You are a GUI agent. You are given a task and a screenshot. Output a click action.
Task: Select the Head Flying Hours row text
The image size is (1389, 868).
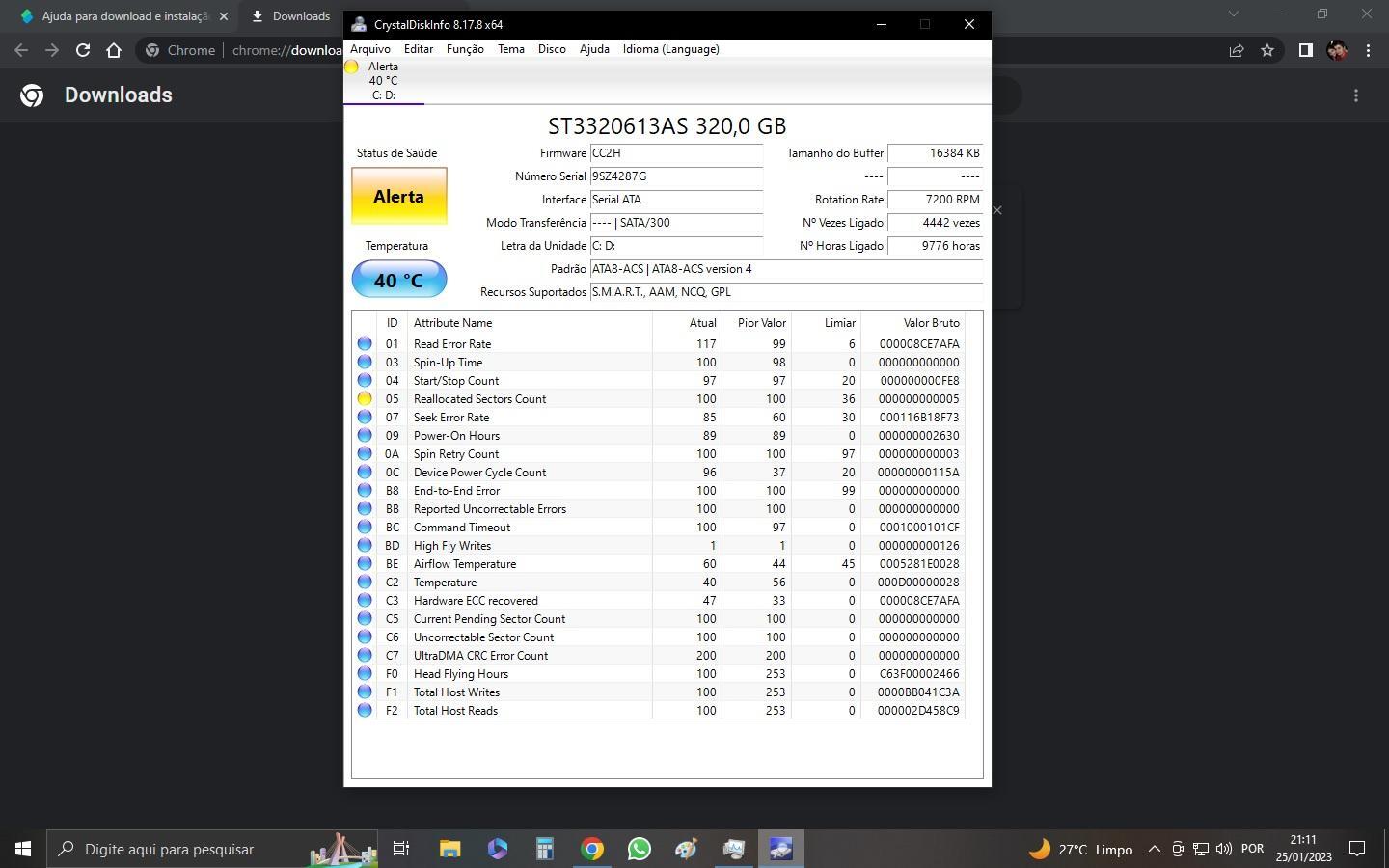461,674
